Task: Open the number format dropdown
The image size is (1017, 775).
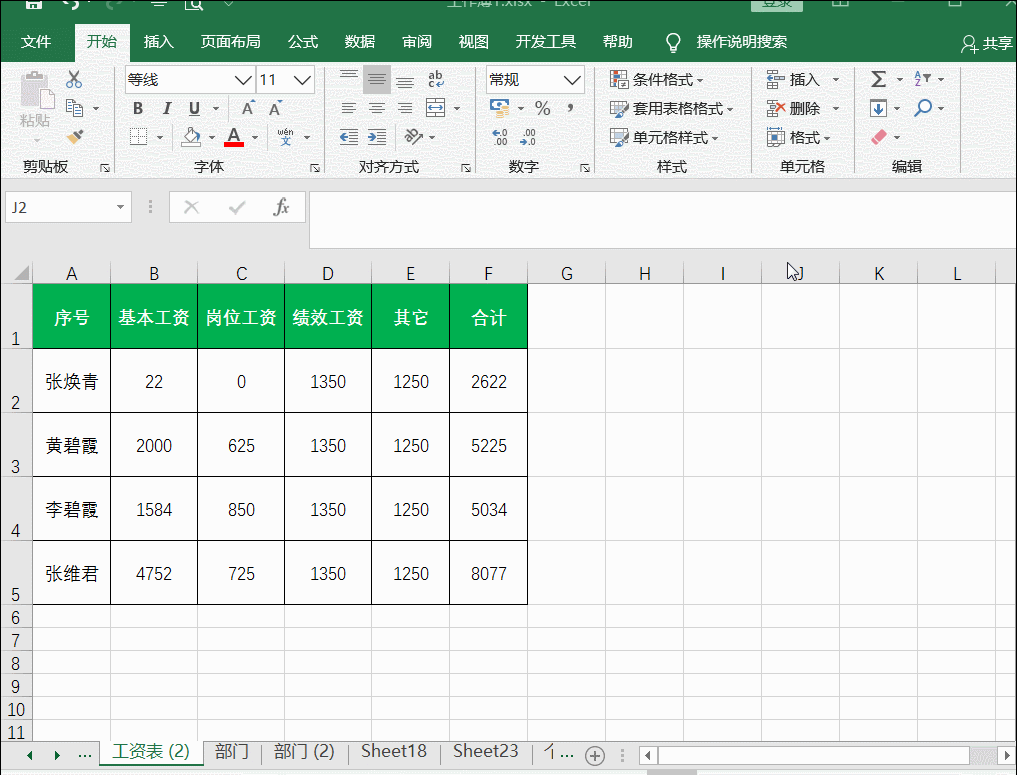Action: click(x=572, y=80)
